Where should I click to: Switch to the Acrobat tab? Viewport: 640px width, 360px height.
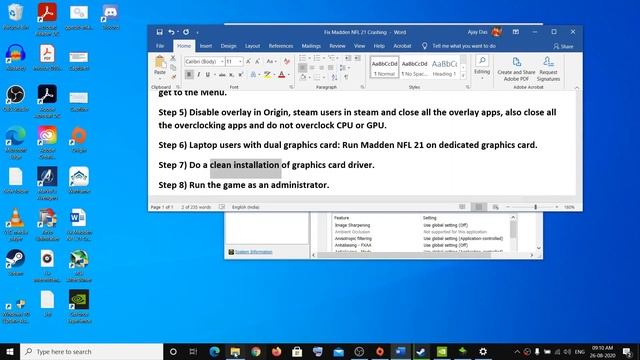[x=402, y=46]
